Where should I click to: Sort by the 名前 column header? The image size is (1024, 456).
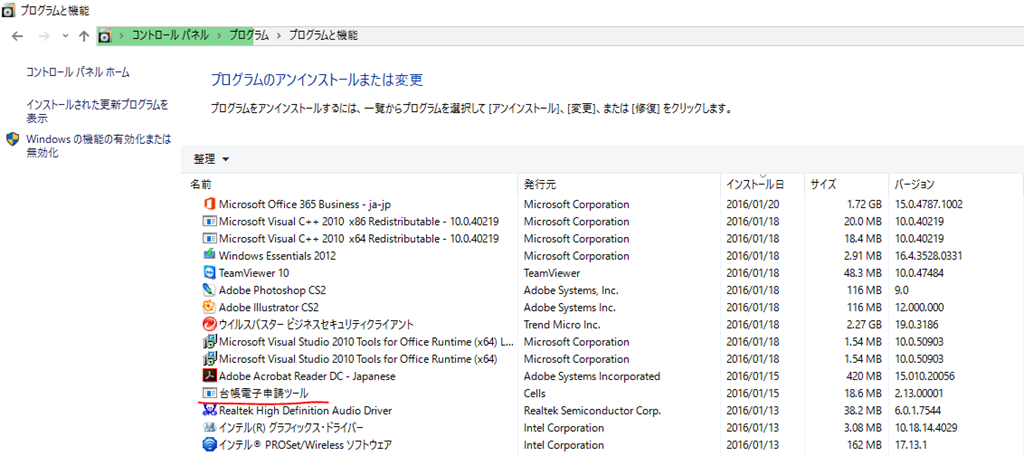point(200,184)
